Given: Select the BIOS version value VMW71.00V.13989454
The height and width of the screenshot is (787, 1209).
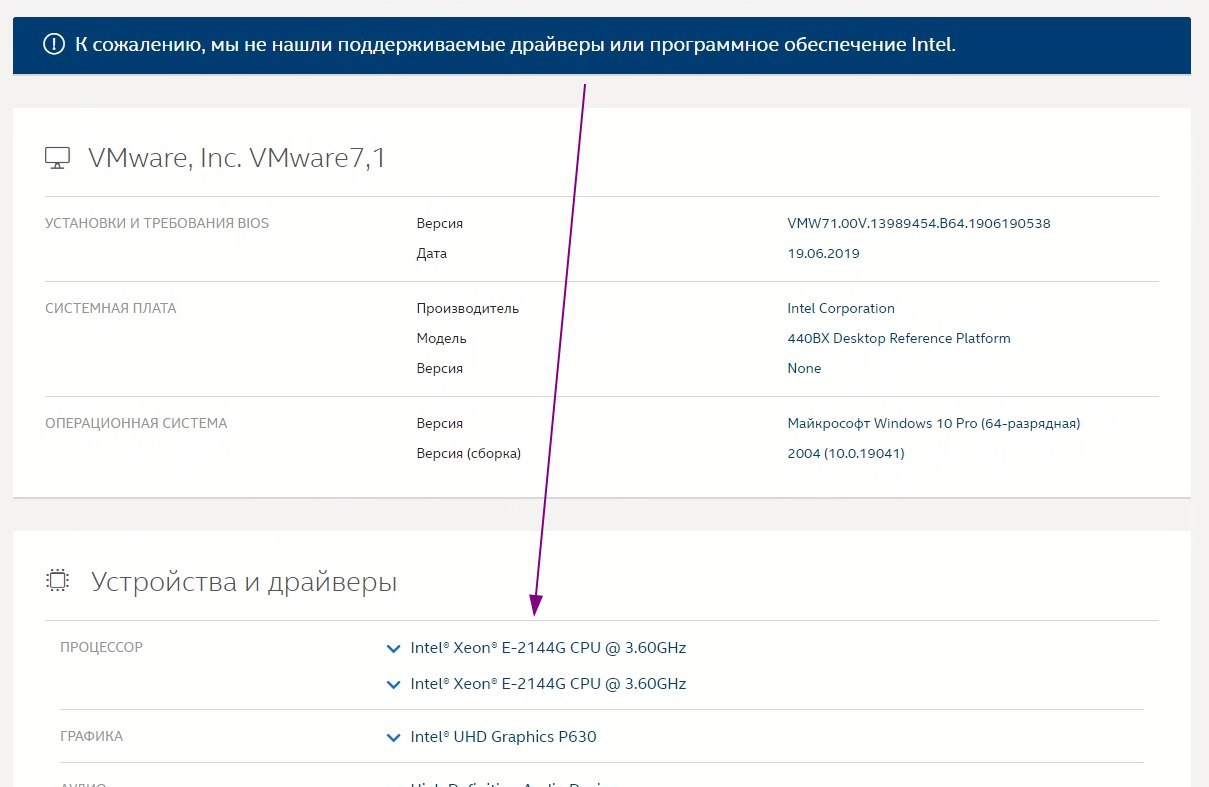Looking at the screenshot, I should [919, 223].
